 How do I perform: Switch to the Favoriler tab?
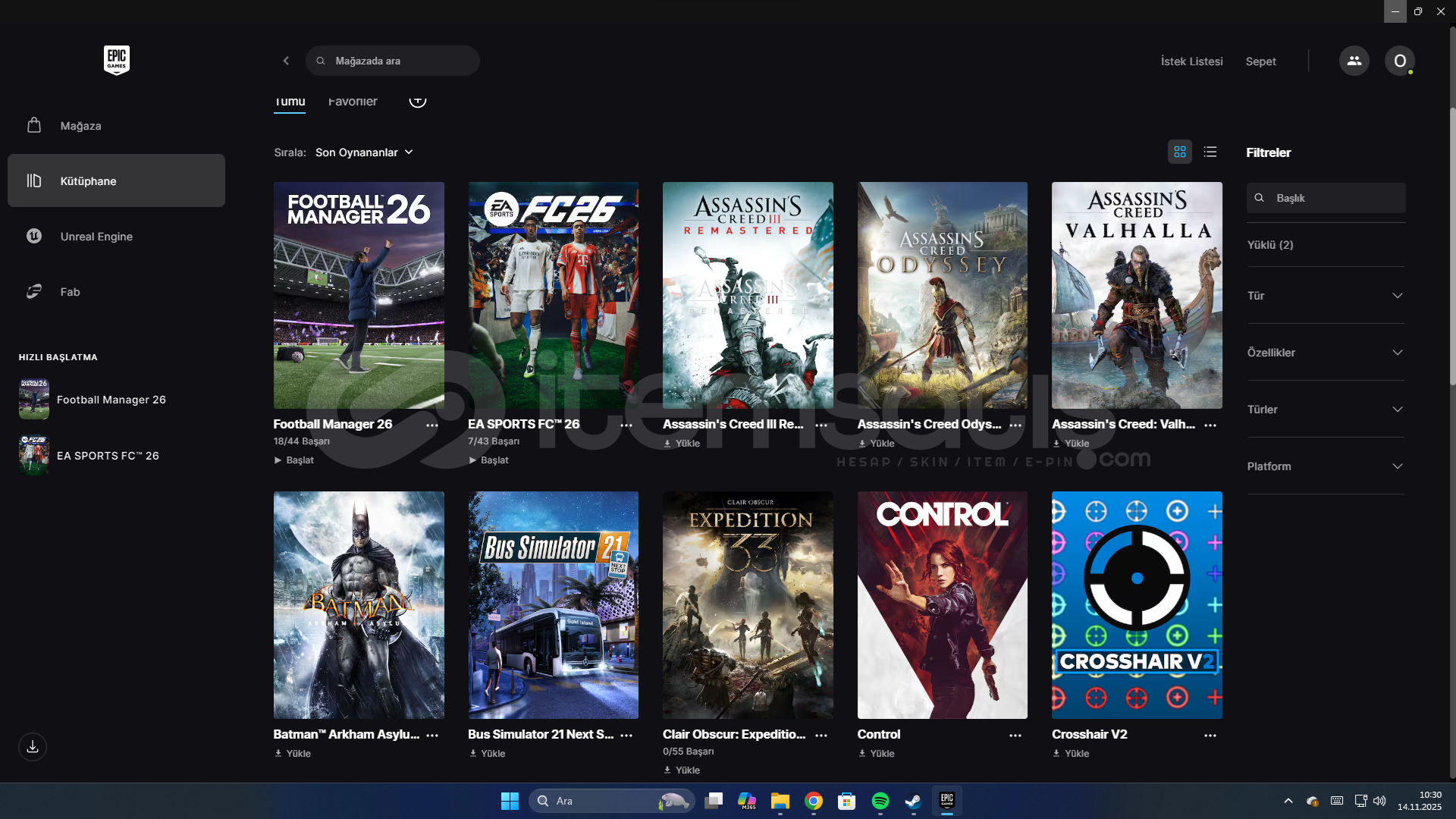click(x=353, y=102)
